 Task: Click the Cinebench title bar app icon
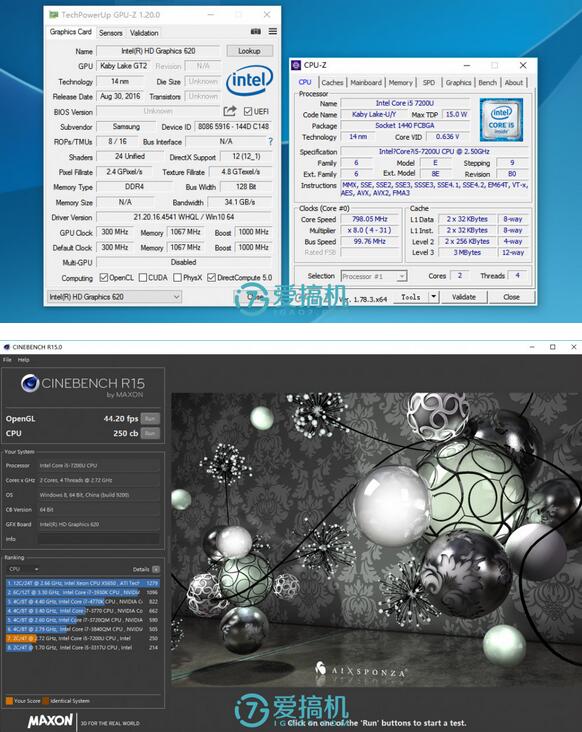[7, 347]
